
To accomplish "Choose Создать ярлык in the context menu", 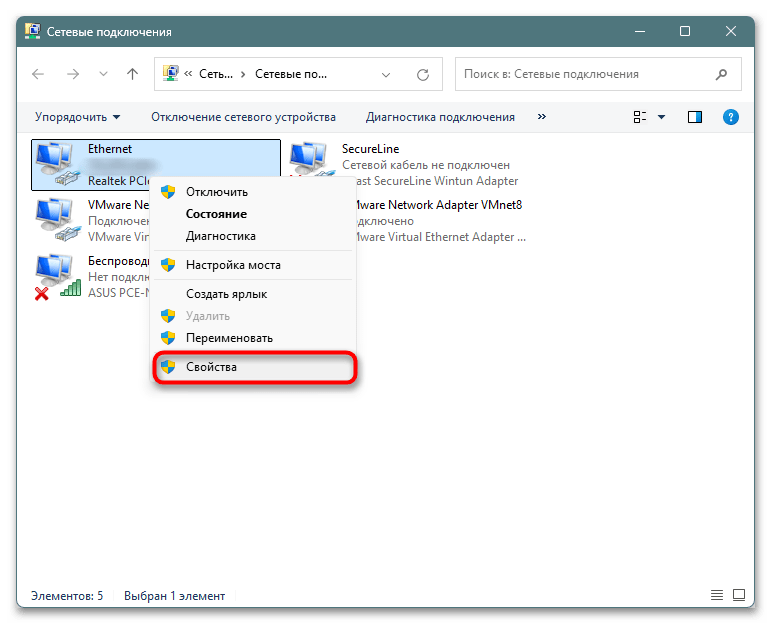I will 253,294.
